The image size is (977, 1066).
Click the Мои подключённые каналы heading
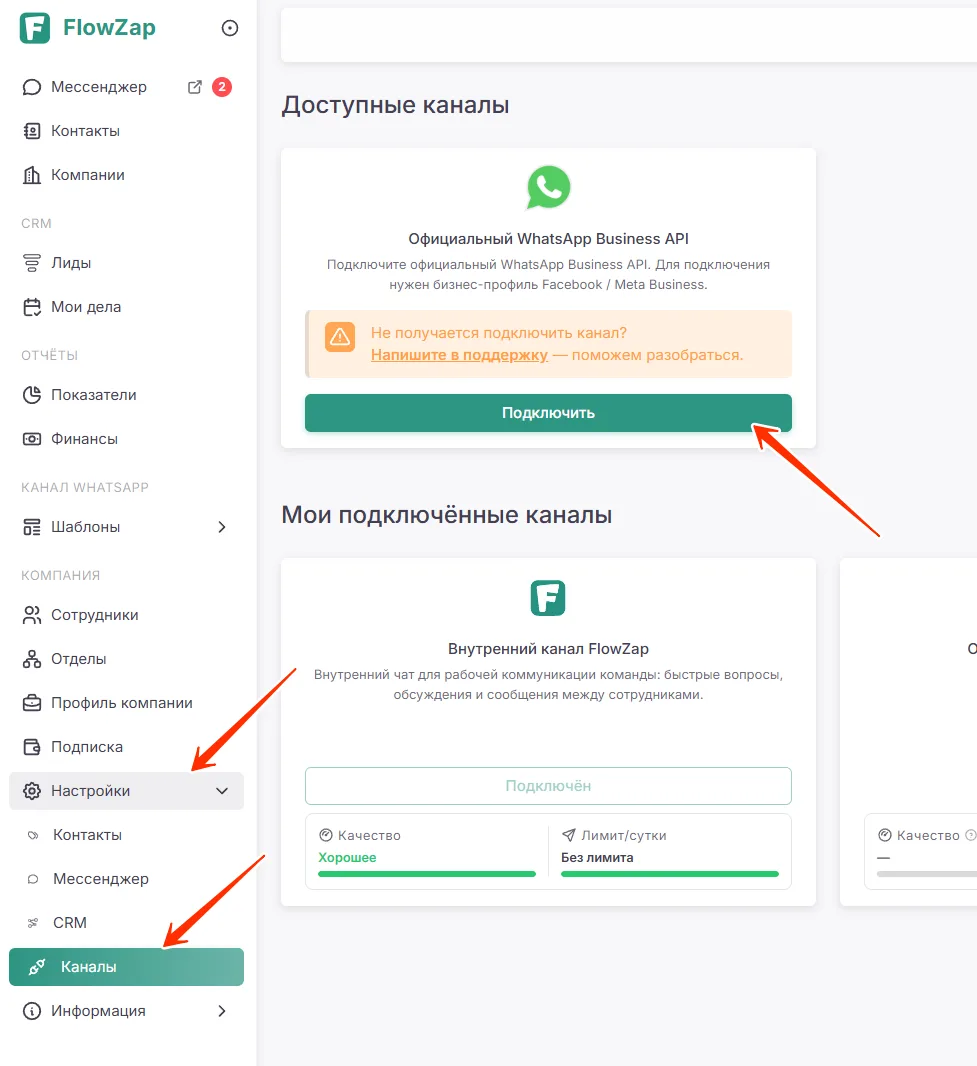pyautogui.click(x=447, y=515)
